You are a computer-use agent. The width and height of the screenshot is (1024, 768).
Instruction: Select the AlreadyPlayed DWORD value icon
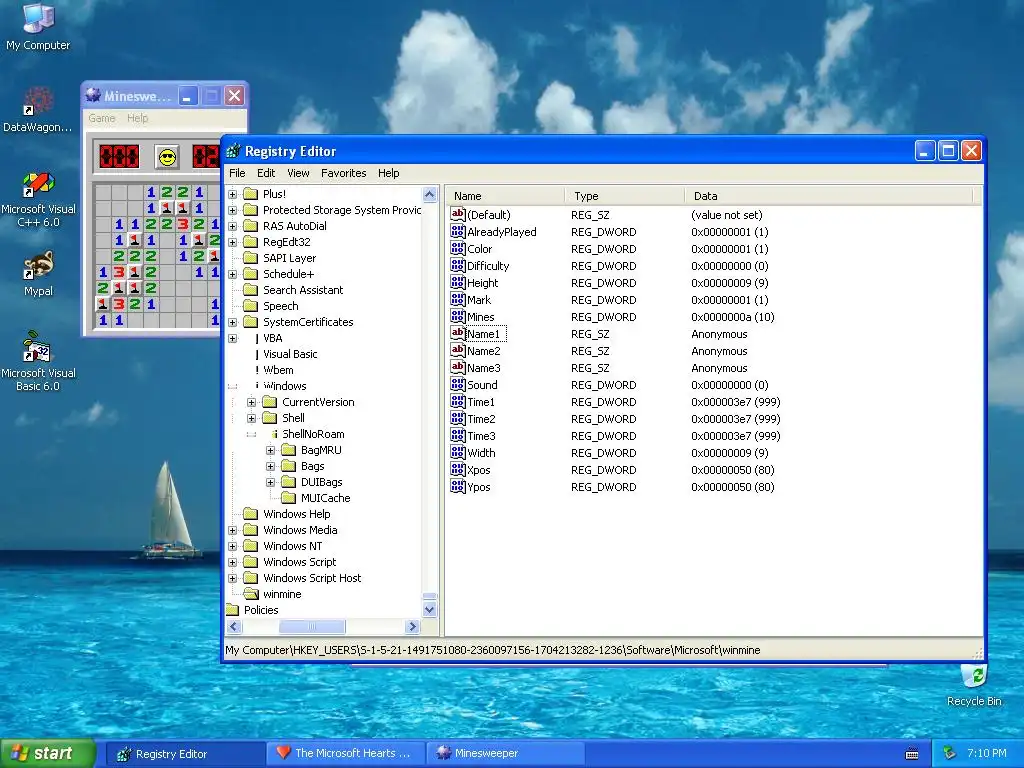(457, 231)
